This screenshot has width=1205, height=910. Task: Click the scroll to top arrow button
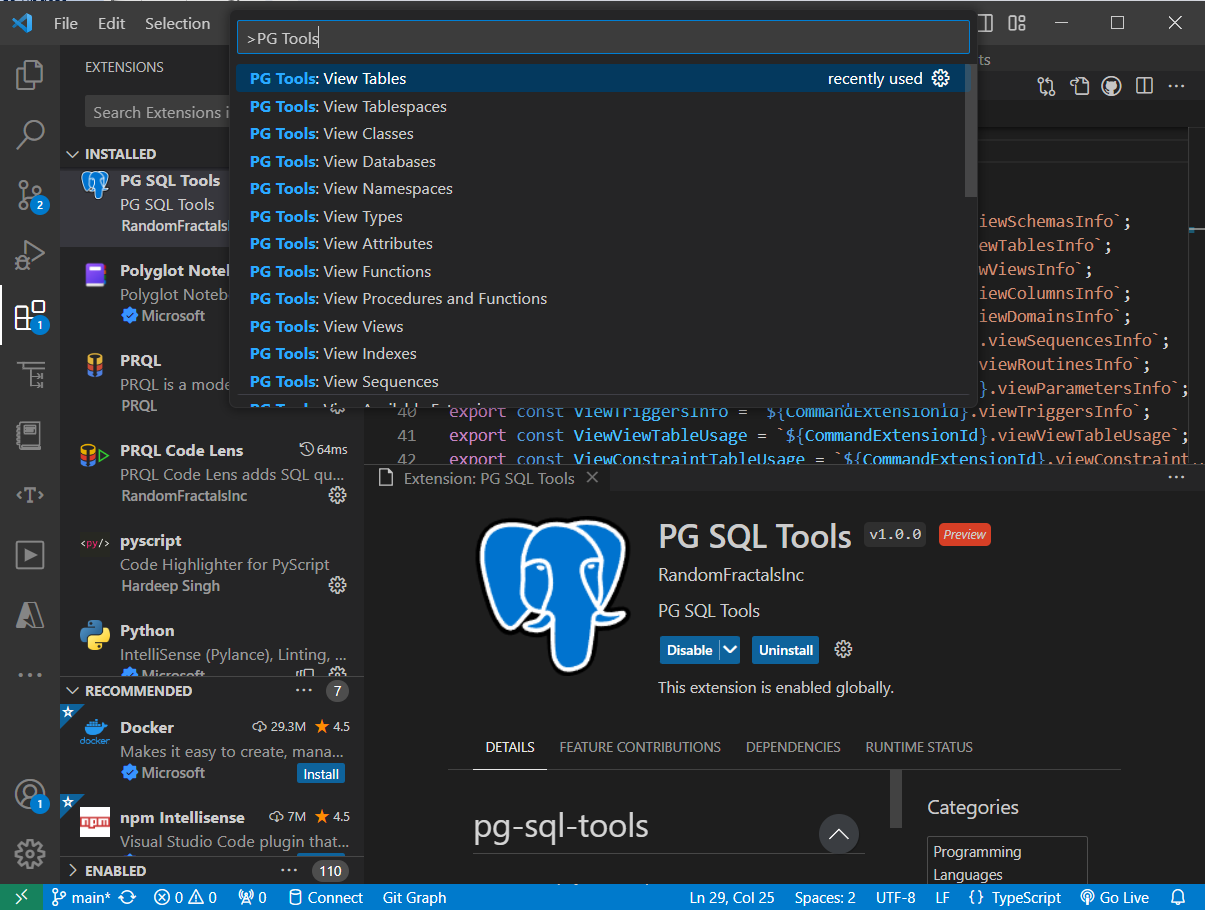pos(839,833)
